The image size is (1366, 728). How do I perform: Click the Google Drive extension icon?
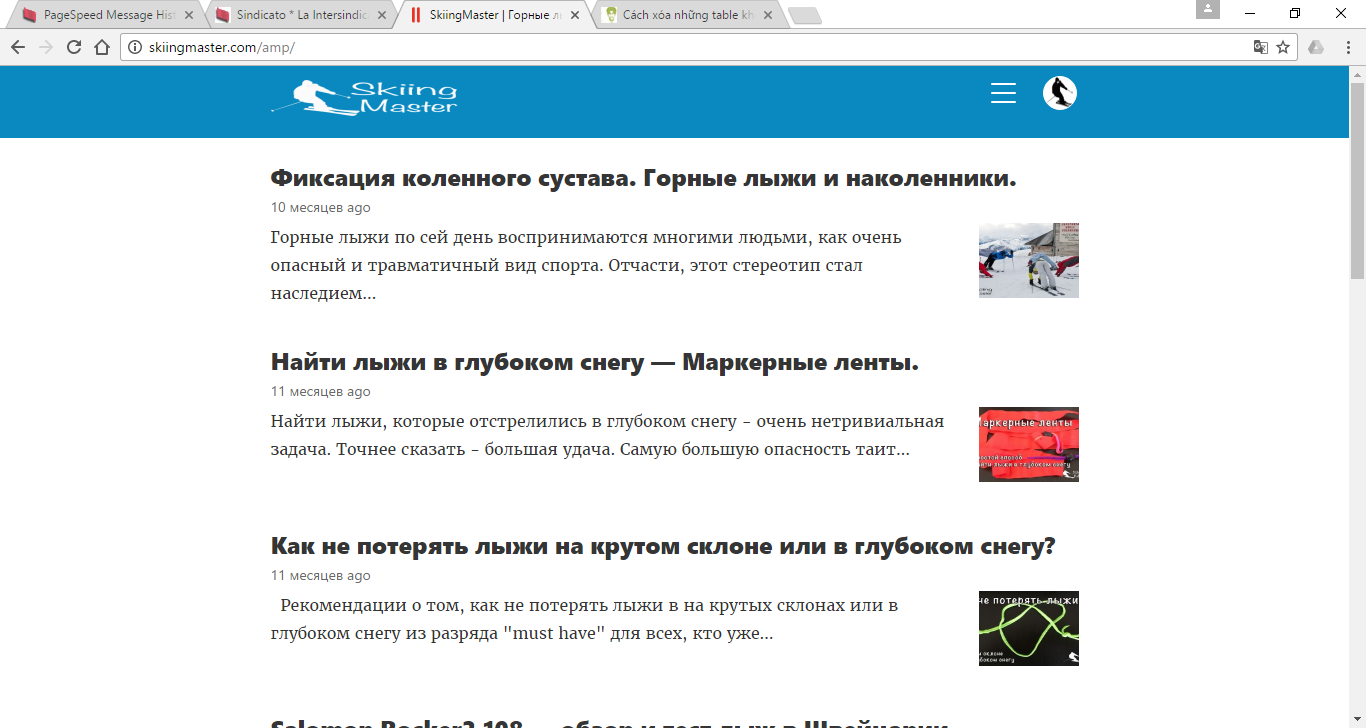(1316, 47)
